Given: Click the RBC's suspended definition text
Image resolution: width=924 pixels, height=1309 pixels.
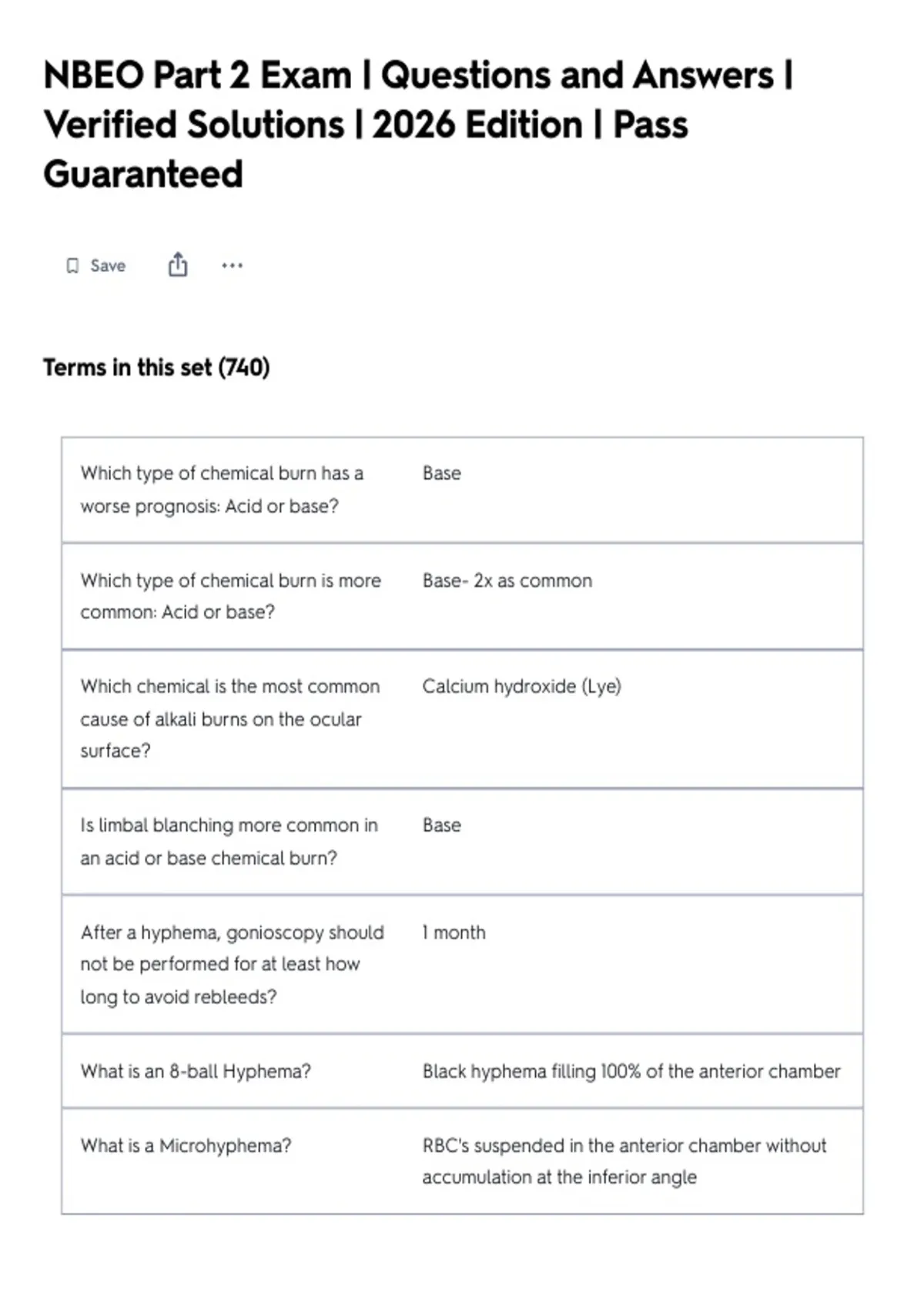Looking at the screenshot, I should pos(624,1161).
